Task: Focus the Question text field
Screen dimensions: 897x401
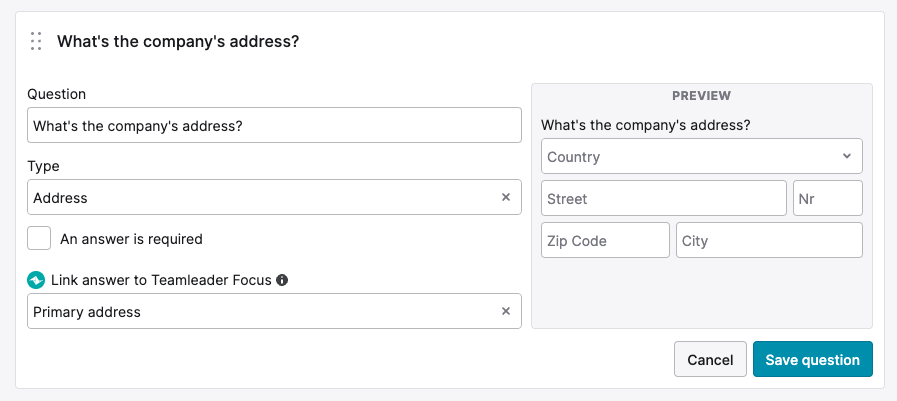Action: tap(274, 125)
